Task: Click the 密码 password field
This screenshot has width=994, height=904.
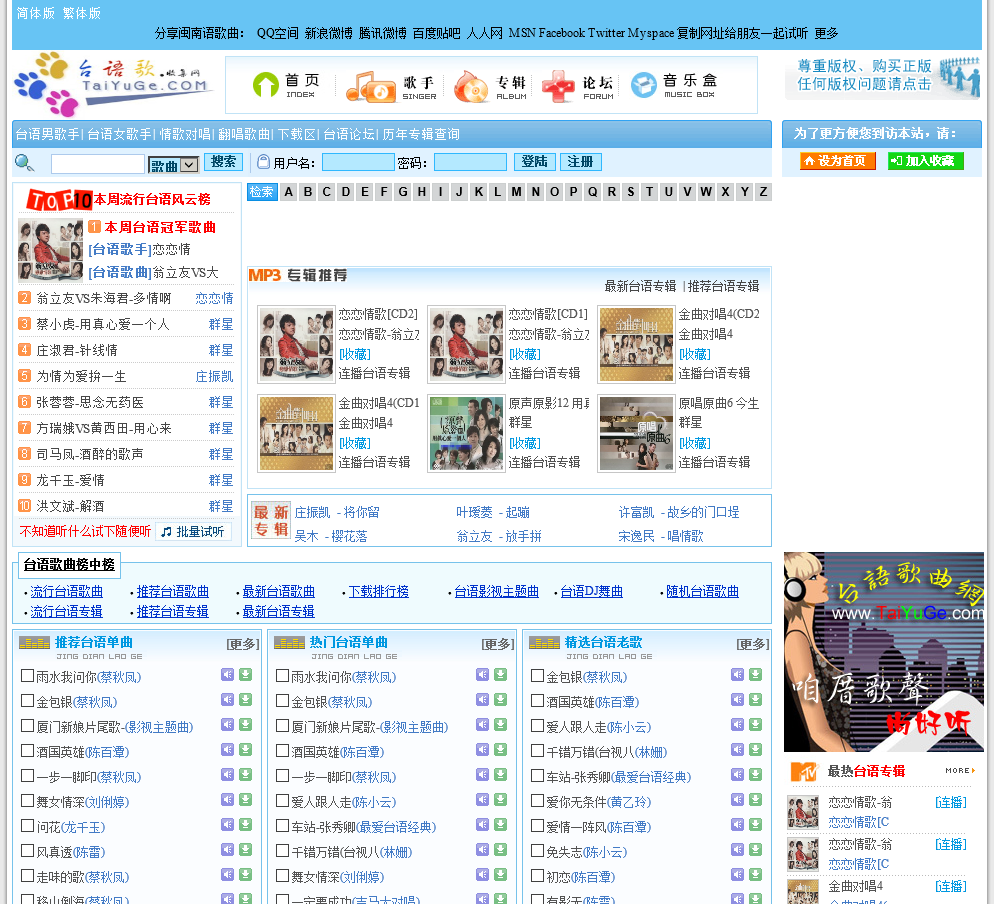Action: coord(470,163)
